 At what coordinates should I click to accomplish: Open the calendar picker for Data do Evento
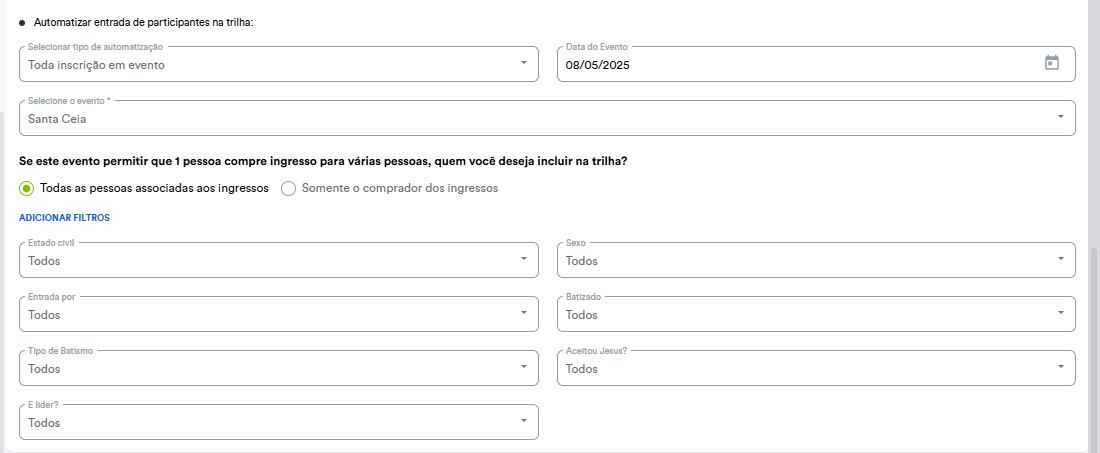pos(1052,62)
